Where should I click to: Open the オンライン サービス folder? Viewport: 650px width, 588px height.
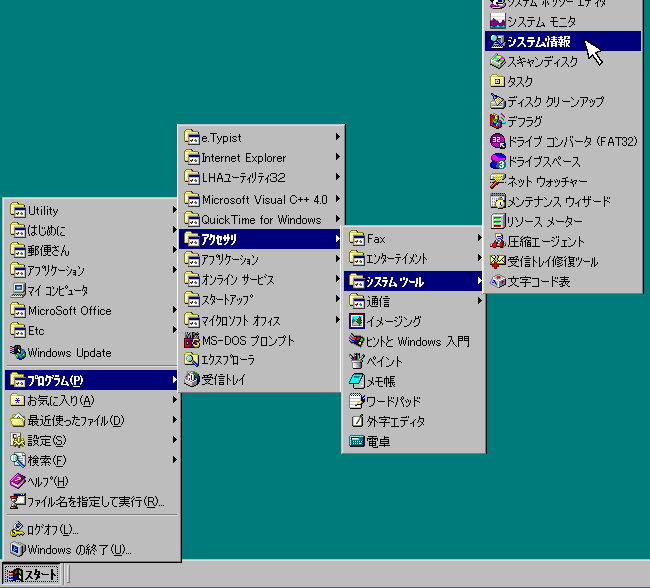[260, 279]
